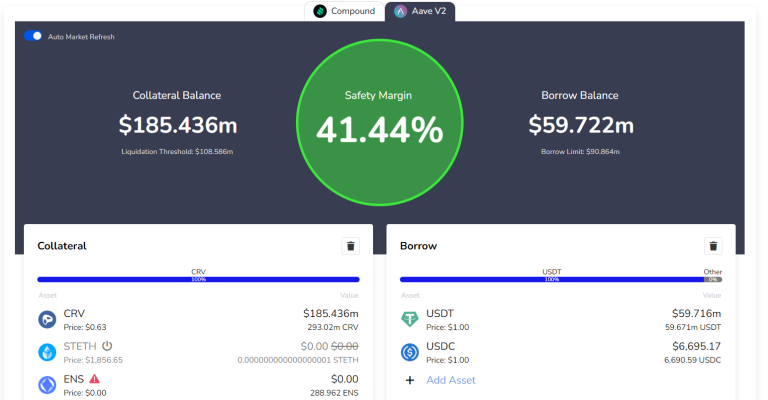Select the Aave V2 tab
Viewport: 768px width, 400px height.
click(x=420, y=11)
